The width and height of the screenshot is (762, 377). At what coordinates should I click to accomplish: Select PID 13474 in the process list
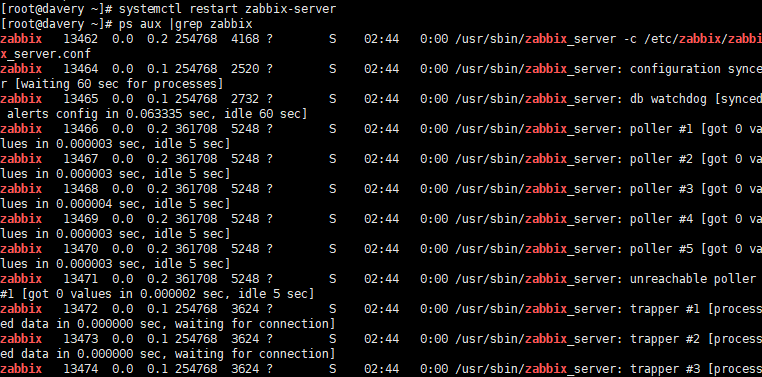tap(81, 369)
